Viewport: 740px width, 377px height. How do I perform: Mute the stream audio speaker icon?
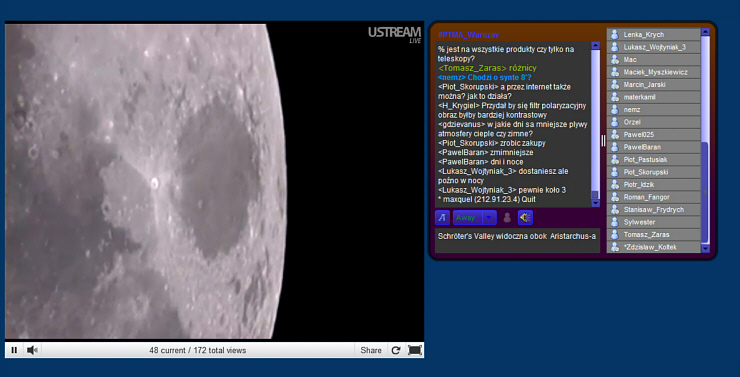tap(32, 350)
